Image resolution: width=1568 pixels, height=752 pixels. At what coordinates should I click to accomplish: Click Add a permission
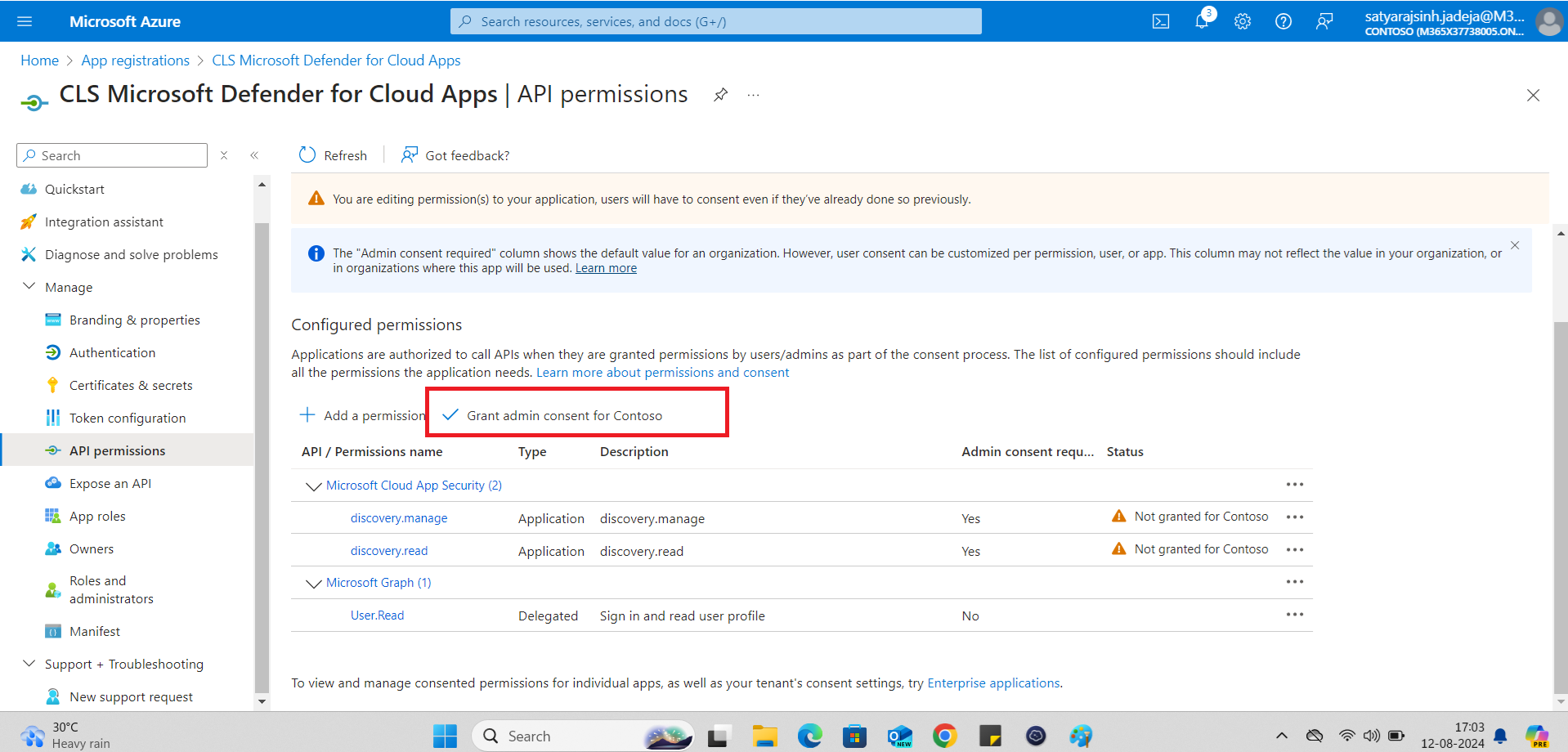tap(363, 415)
